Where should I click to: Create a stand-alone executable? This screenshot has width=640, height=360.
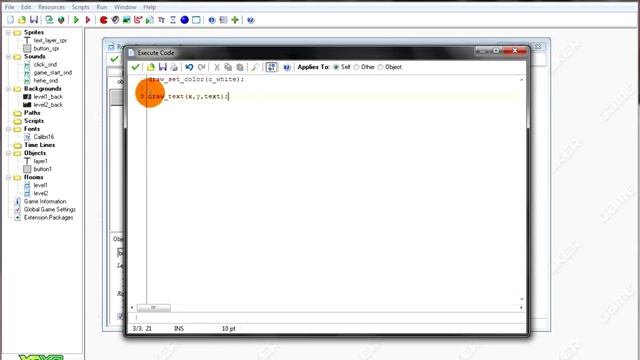(49, 20)
